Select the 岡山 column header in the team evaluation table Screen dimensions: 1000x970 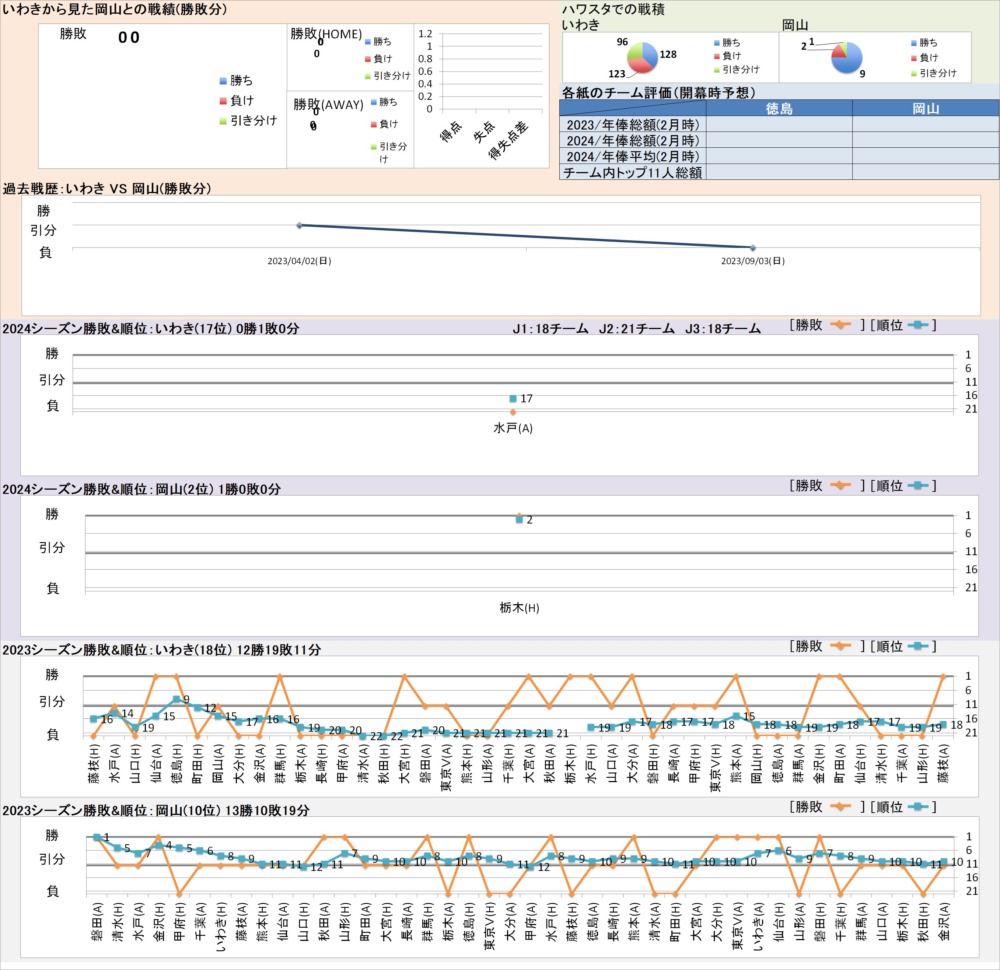pos(925,108)
